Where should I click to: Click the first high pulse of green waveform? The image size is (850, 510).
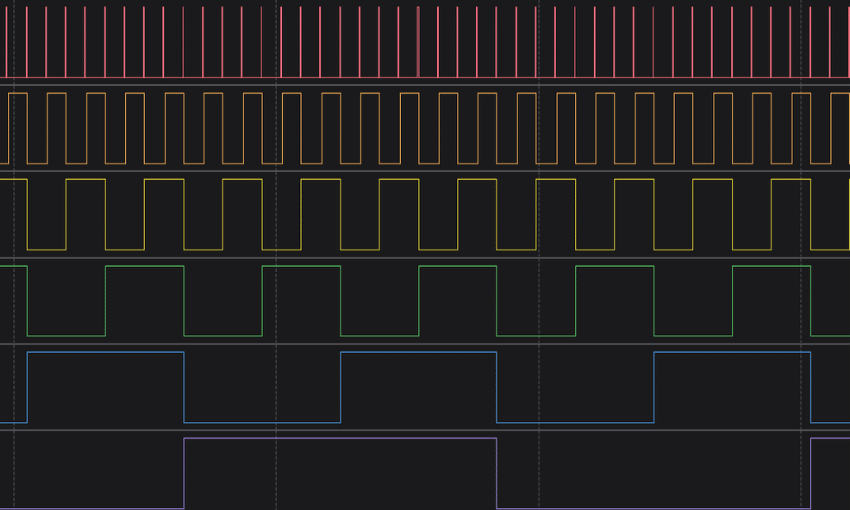[144, 267]
